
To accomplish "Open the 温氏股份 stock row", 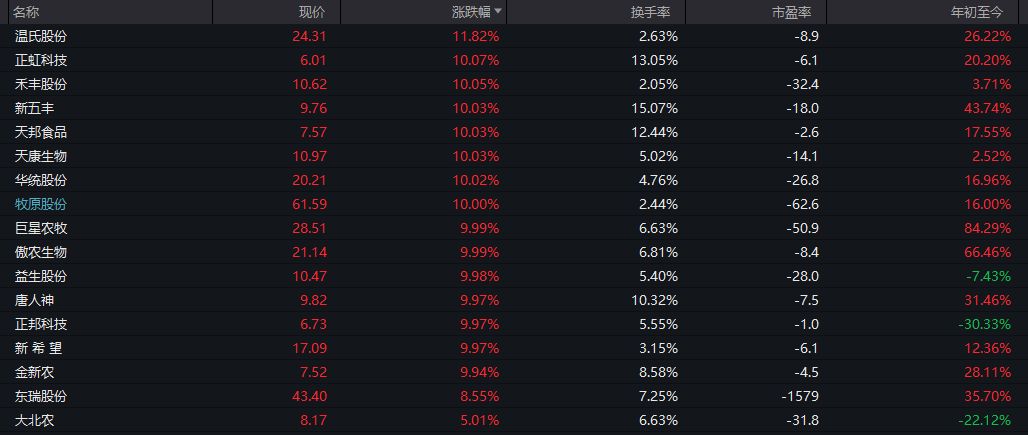I will (x=41, y=36).
